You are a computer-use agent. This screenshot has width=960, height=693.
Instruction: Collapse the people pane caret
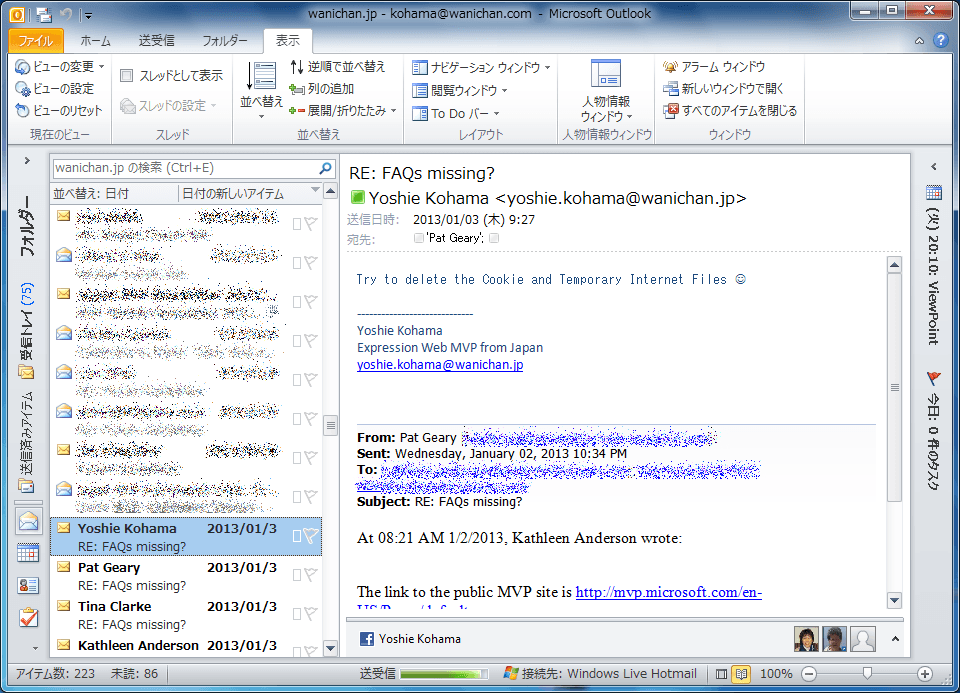(895, 639)
